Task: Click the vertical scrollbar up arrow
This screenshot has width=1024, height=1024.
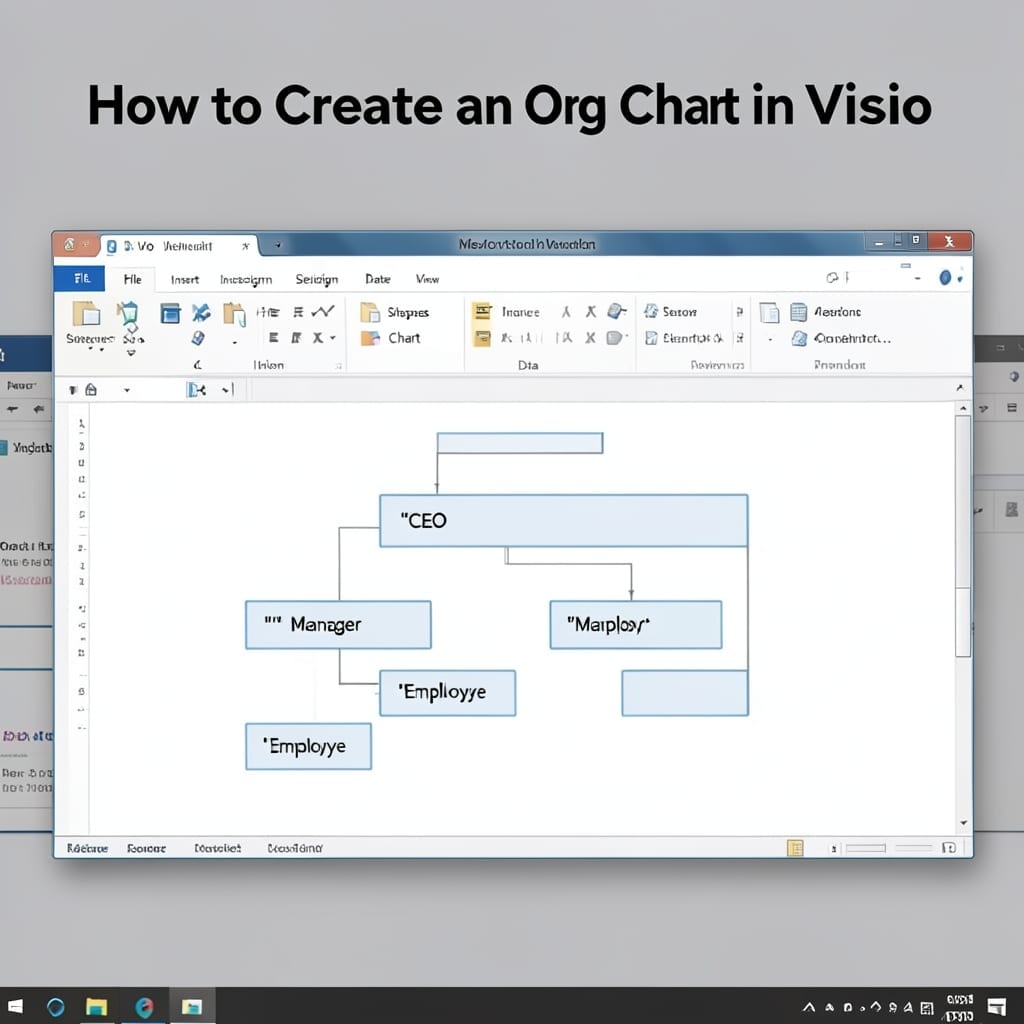Action: (963, 408)
